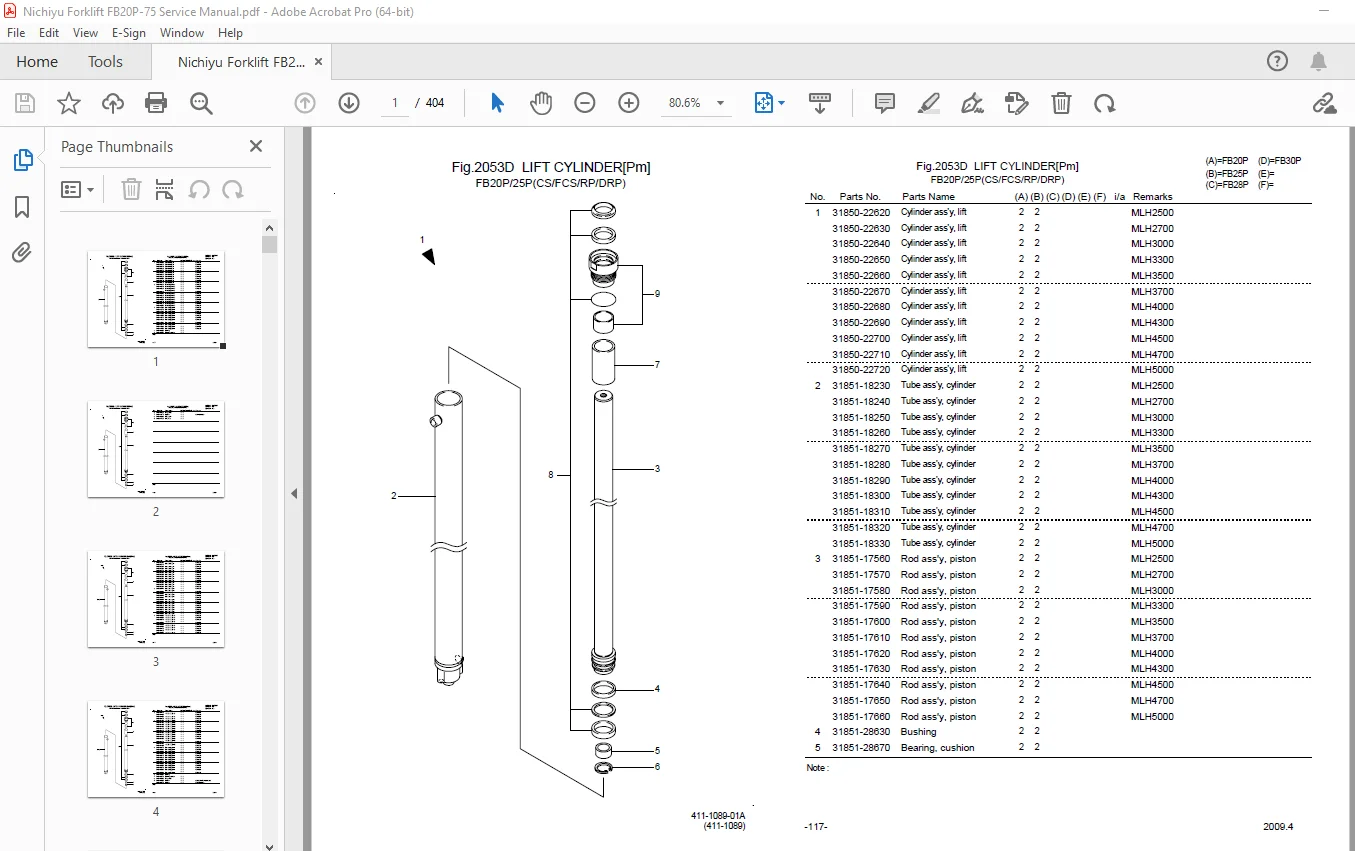Close the Page Thumbnails panel
The width and height of the screenshot is (1355, 851).
[x=256, y=146]
